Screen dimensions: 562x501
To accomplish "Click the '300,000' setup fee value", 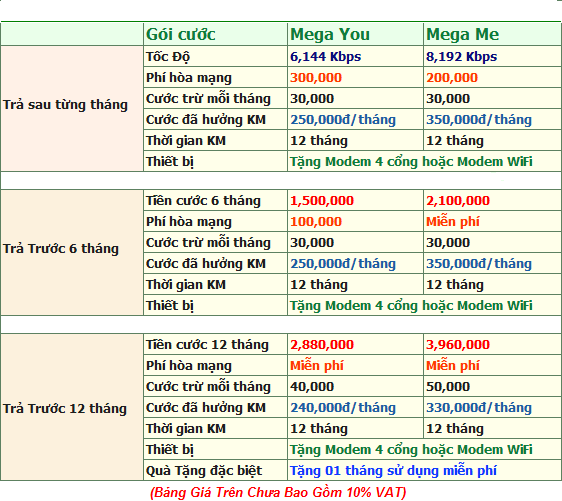I will click(x=316, y=78).
